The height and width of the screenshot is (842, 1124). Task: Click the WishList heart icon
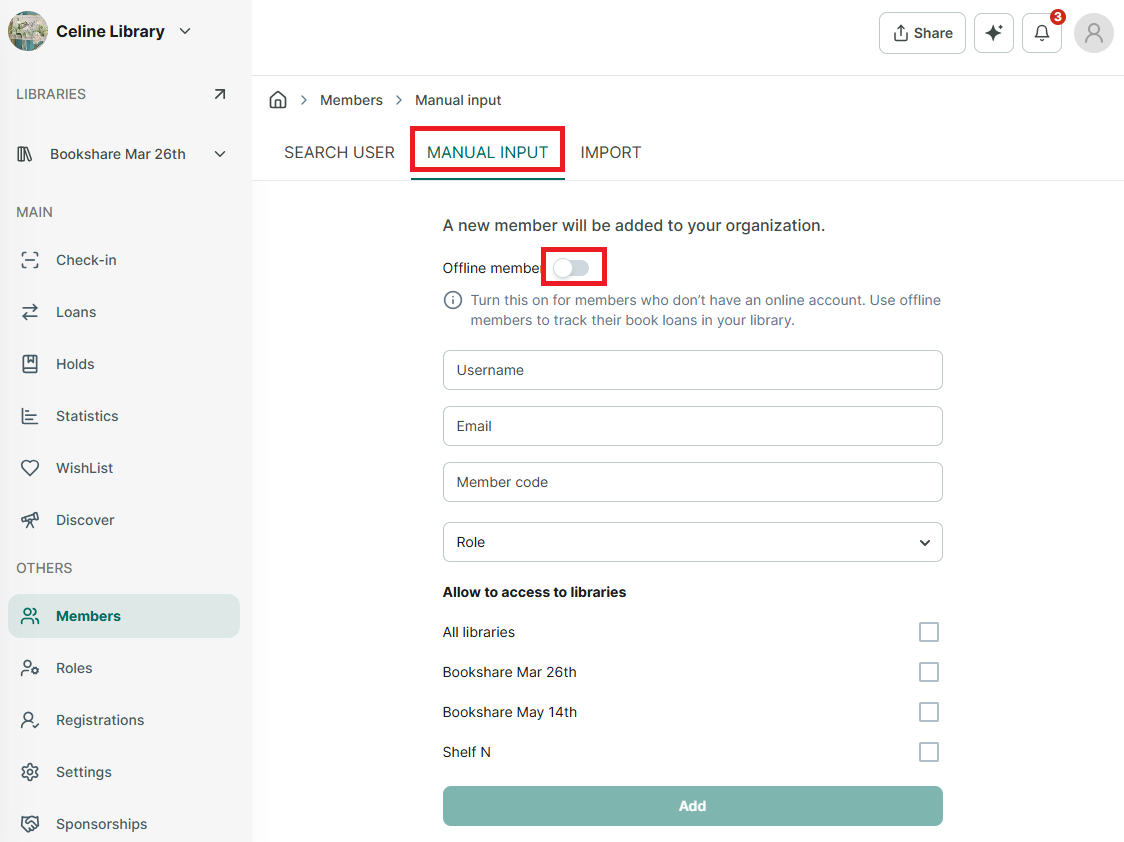tap(30, 468)
